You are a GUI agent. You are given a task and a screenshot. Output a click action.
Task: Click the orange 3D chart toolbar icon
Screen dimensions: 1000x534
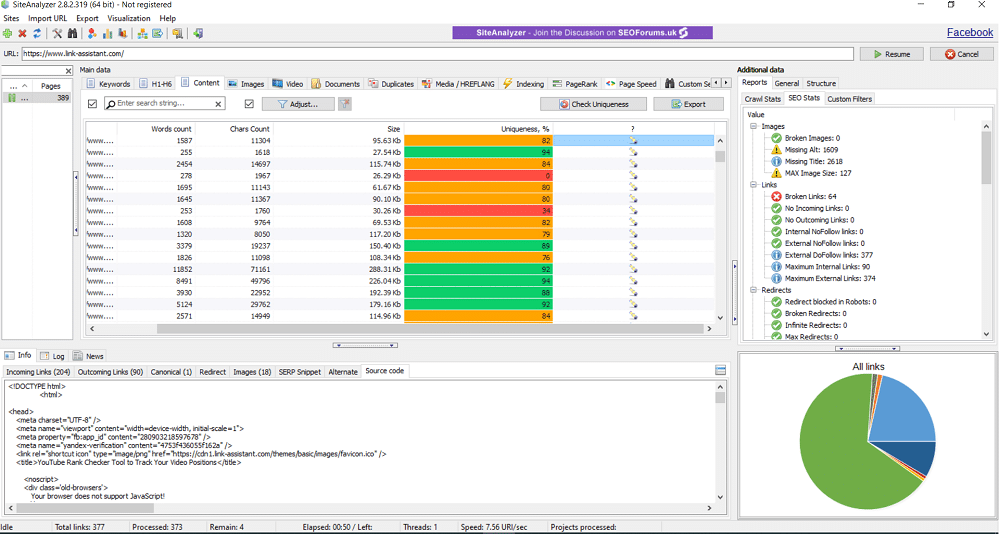click(x=122, y=33)
